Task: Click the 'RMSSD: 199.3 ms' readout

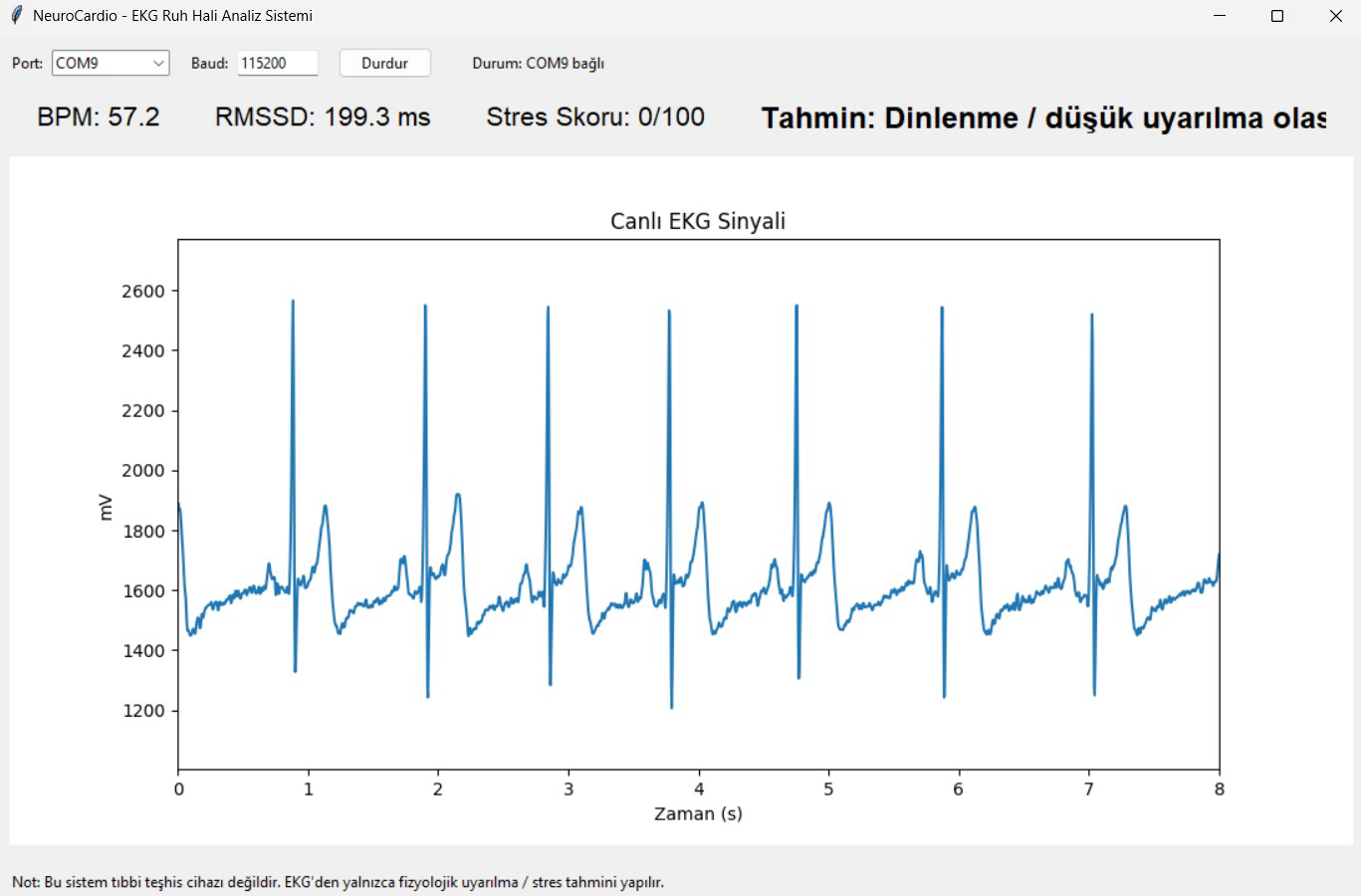Action: click(x=323, y=117)
